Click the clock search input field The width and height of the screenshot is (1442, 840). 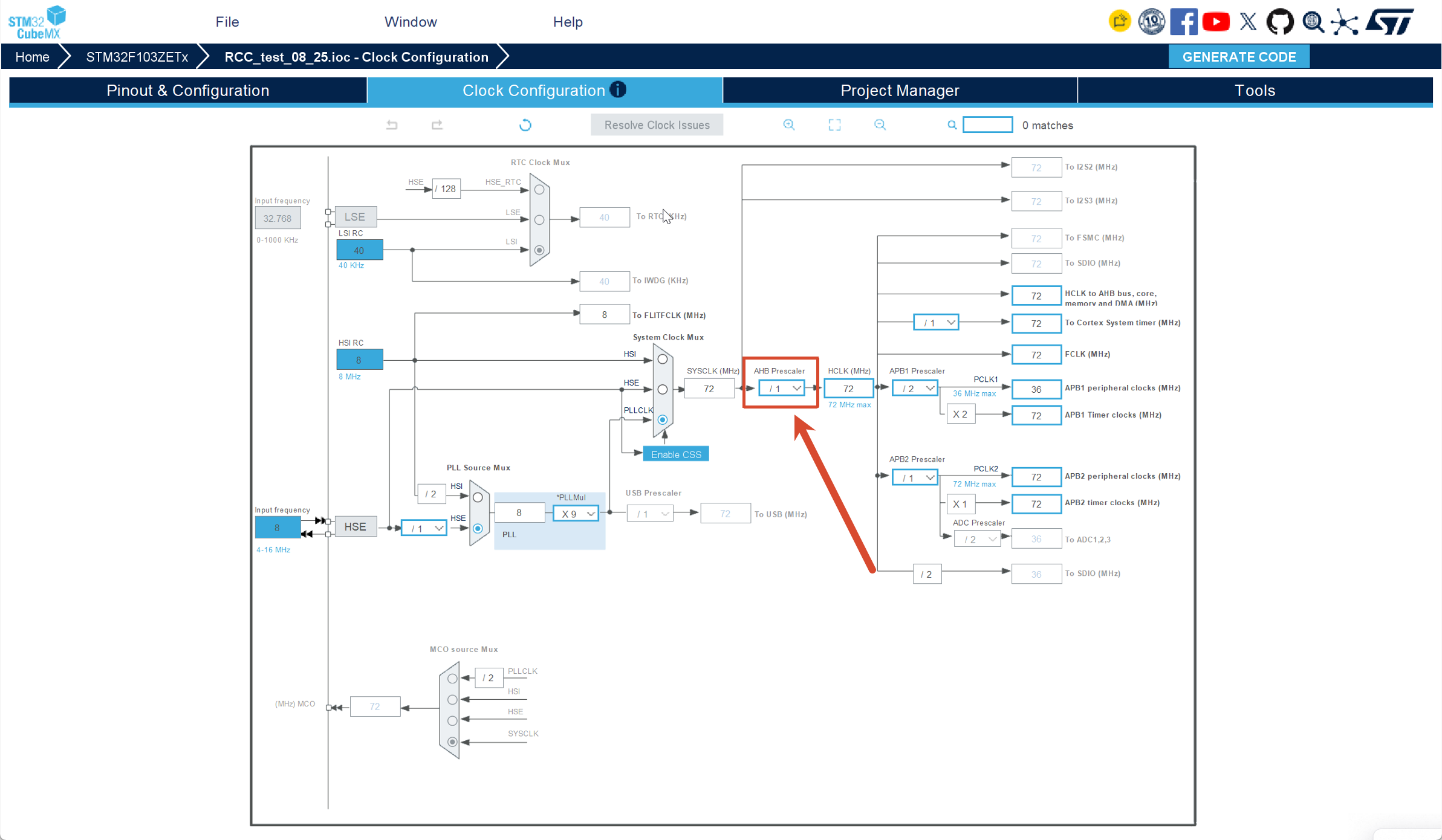(988, 125)
